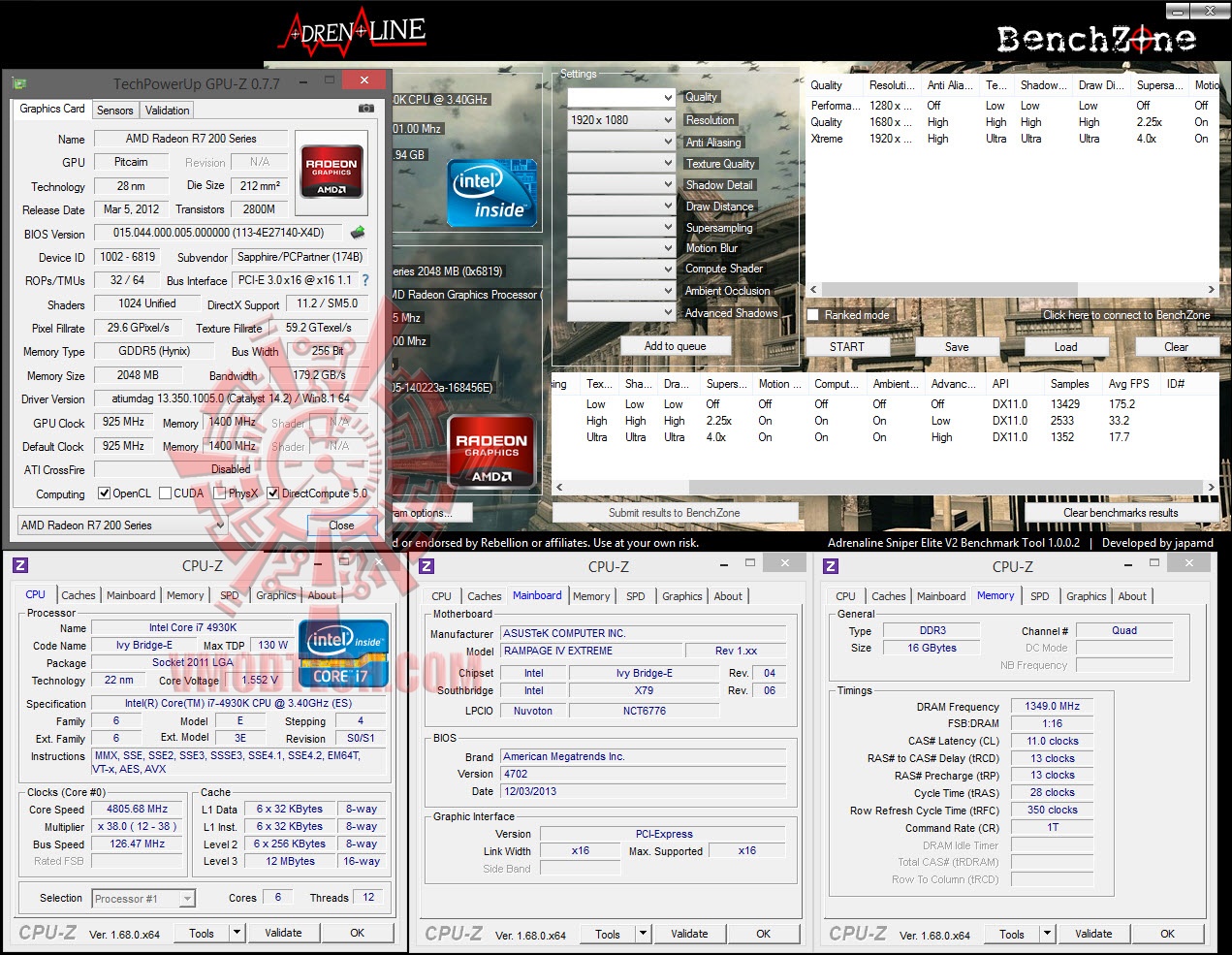The width and height of the screenshot is (1232, 955).
Task: Toggle the DirectCompute 5.0 checkbox
Action: pyautogui.click(x=273, y=493)
